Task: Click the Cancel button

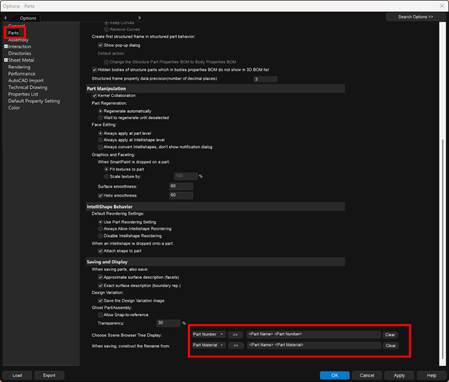Action: tap(367, 376)
